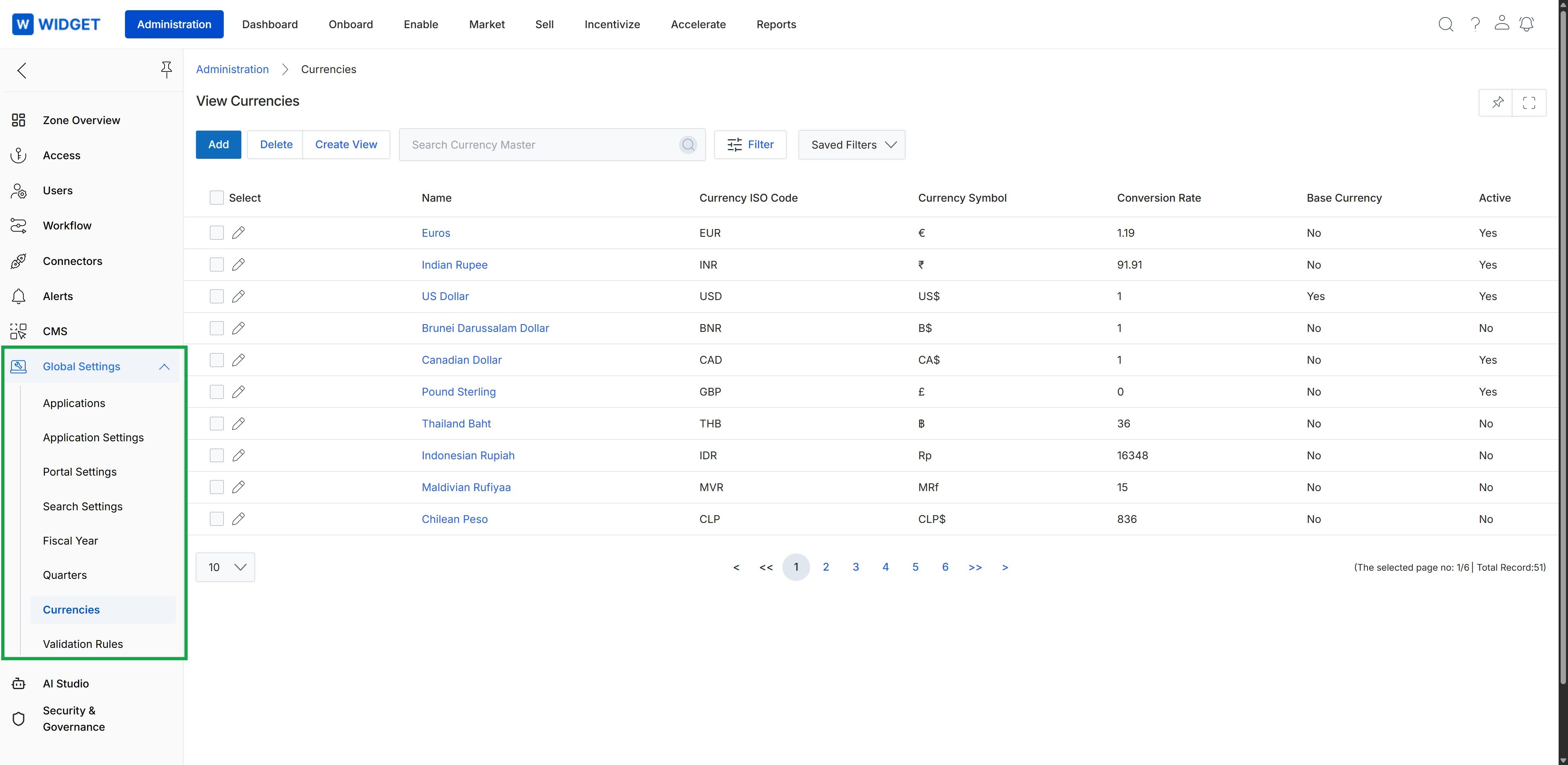
Task: Click the Administration breadcrumb link
Action: (232, 69)
